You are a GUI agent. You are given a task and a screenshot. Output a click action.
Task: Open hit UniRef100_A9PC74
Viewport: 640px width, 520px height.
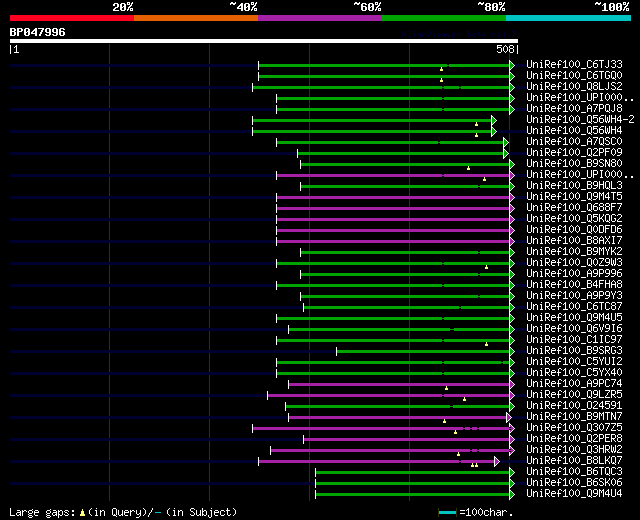coord(574,384)
